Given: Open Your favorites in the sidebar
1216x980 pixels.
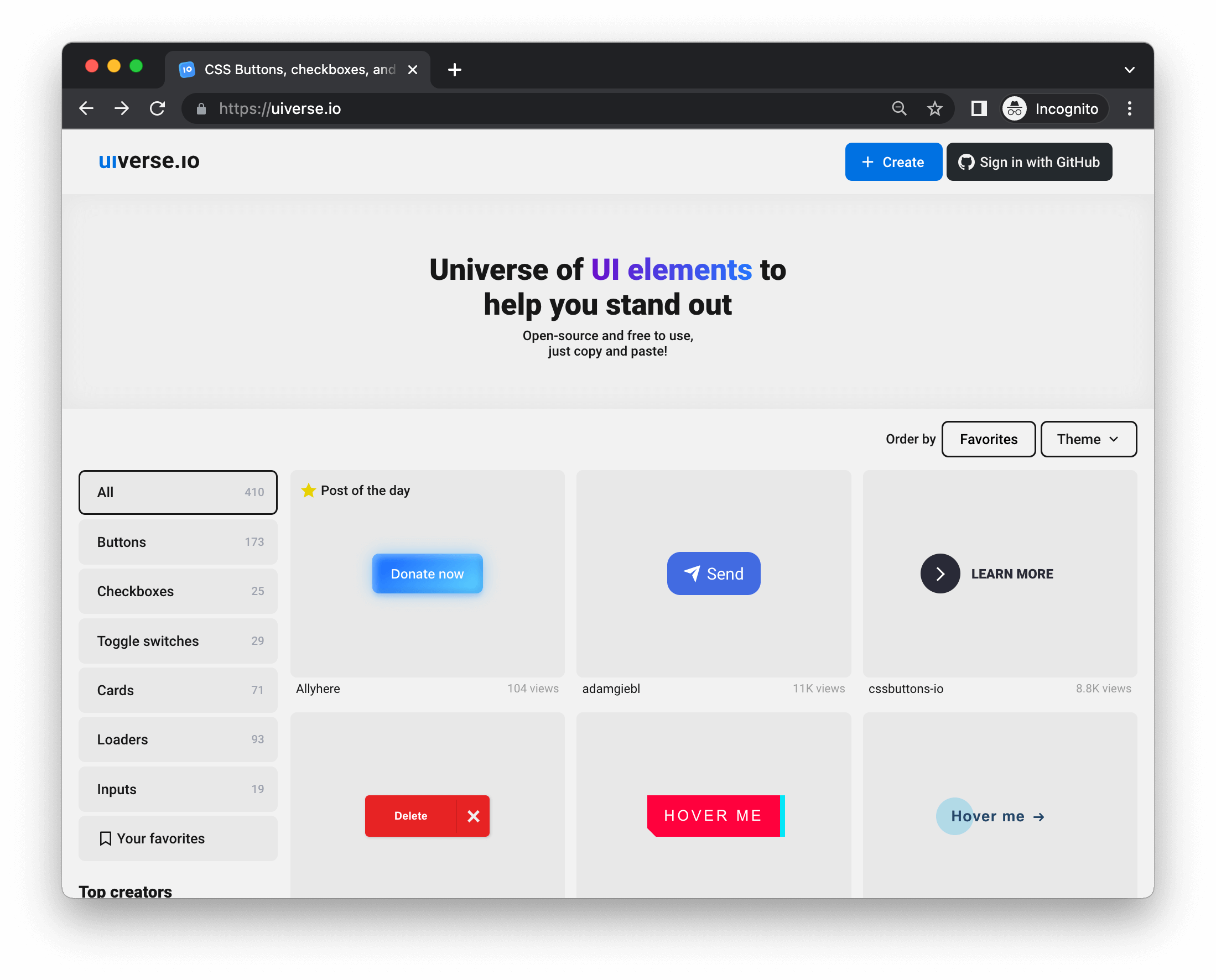Looking at the screenshot, I should (x=178, y=838).
